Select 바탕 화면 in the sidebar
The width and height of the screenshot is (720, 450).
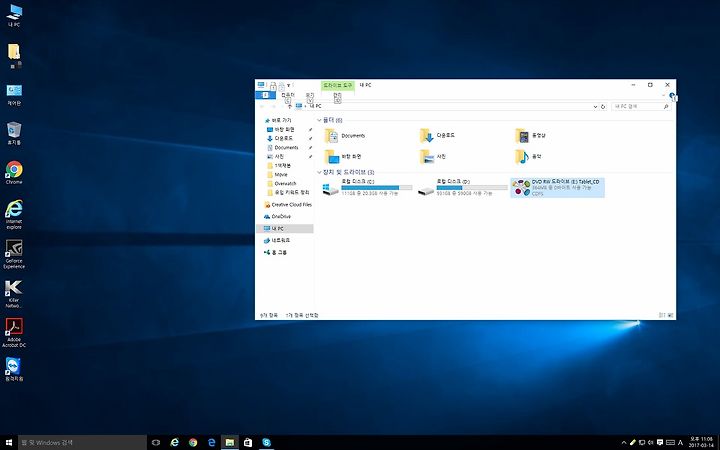[x=281, y=129]
